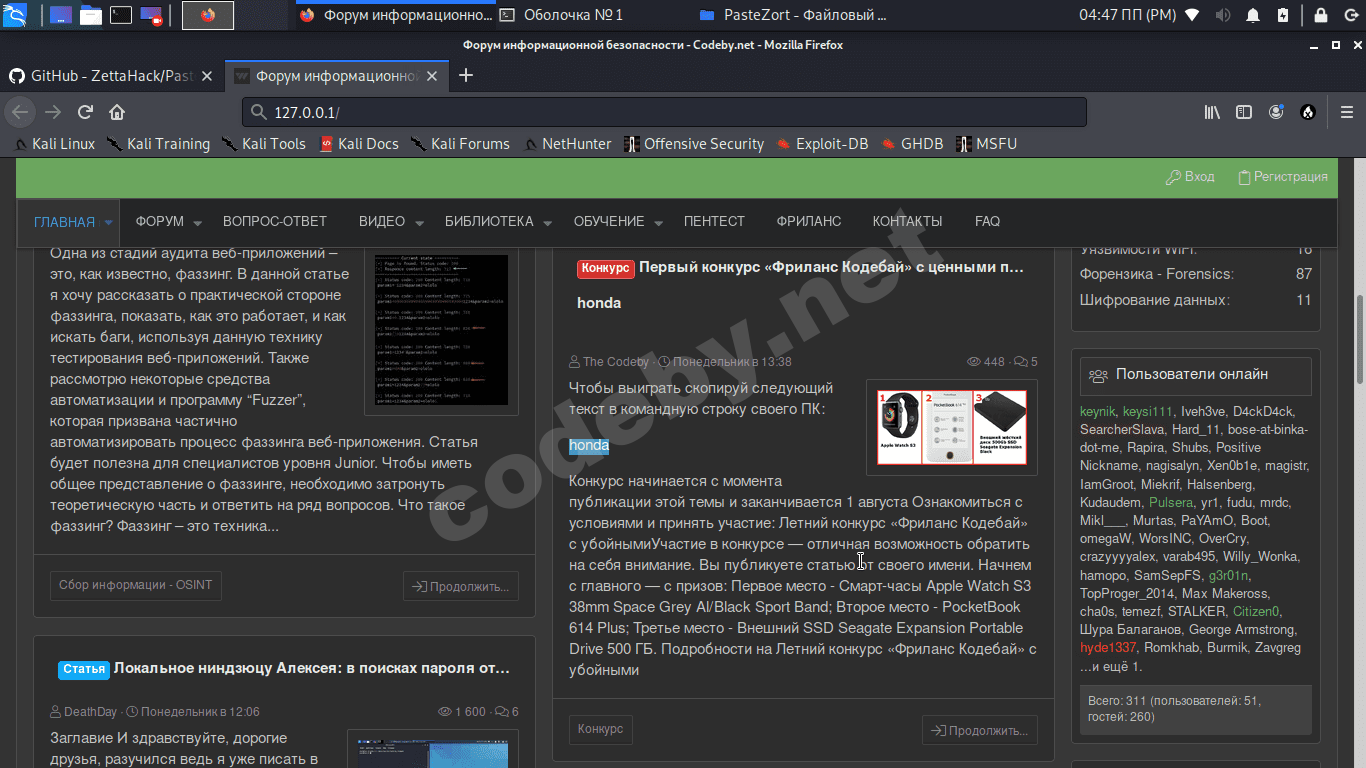
Task: Reload the current page
Action: [x=85, y=112]
